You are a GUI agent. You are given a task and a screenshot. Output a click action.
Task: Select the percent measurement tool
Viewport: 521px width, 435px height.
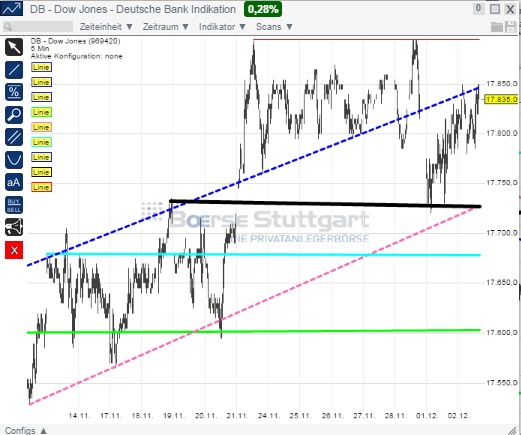(14, 92)
